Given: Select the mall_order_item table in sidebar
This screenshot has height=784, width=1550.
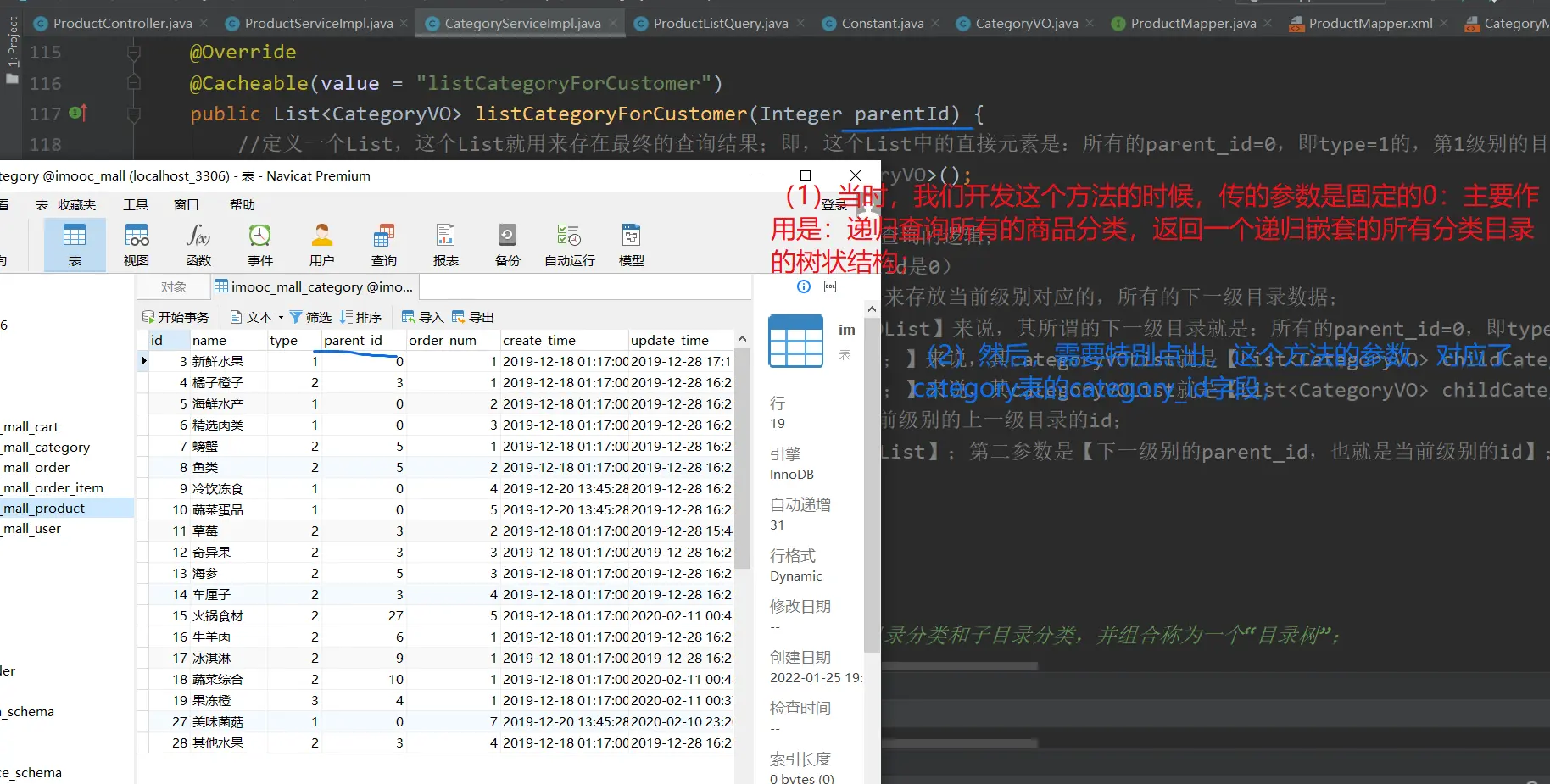Looking at the screenshot, I should point(53,487).
